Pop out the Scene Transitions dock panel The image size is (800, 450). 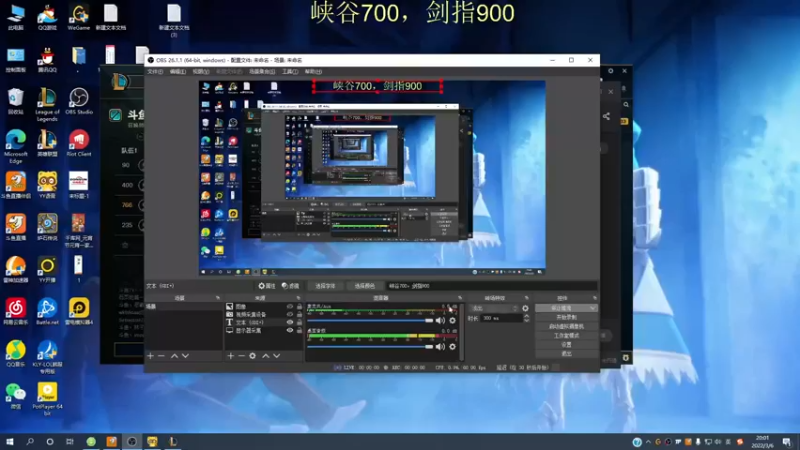pos(527,298)
